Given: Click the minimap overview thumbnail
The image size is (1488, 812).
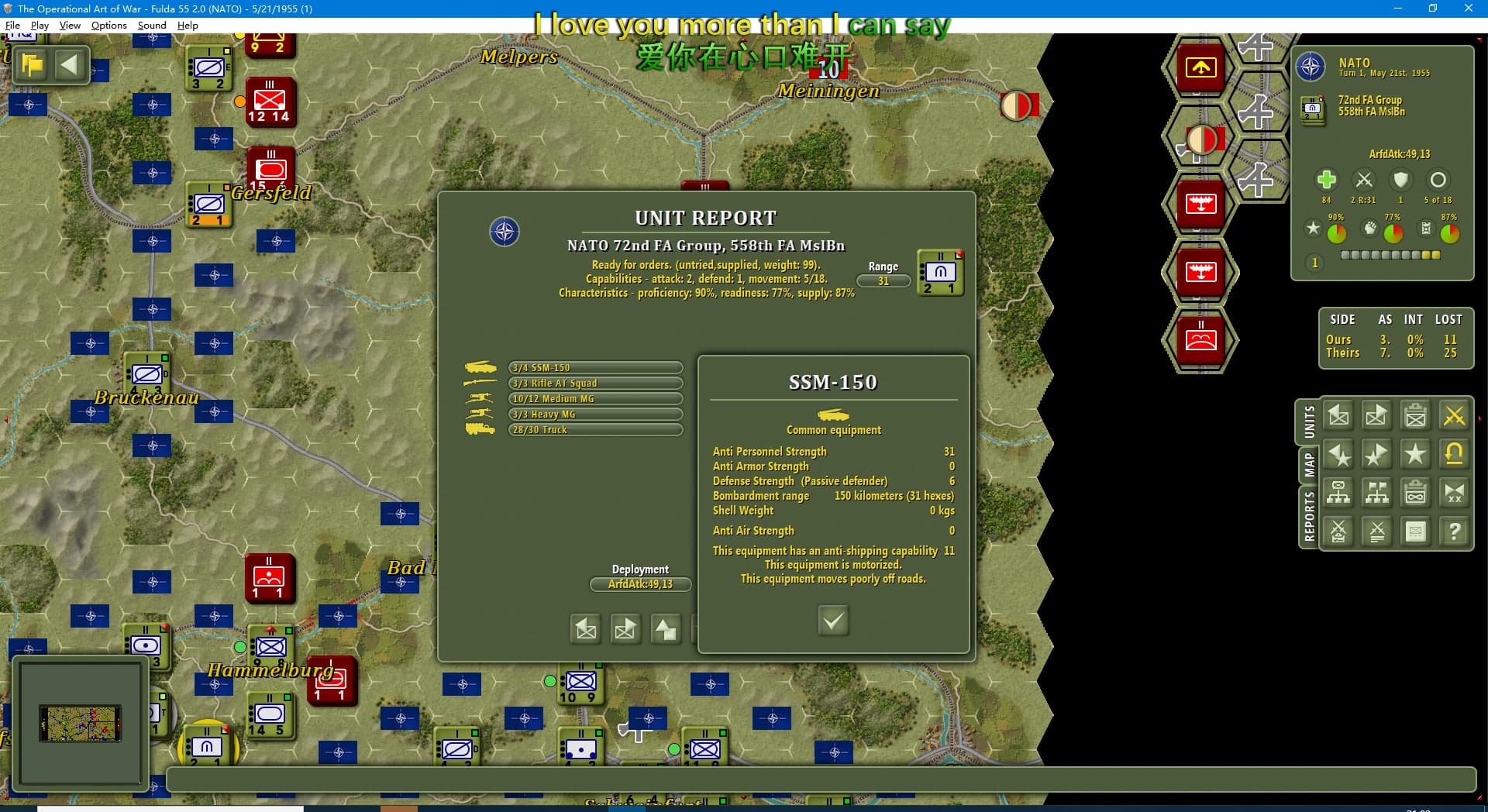Looking at the screenshot, I should [x=81, y=723].
